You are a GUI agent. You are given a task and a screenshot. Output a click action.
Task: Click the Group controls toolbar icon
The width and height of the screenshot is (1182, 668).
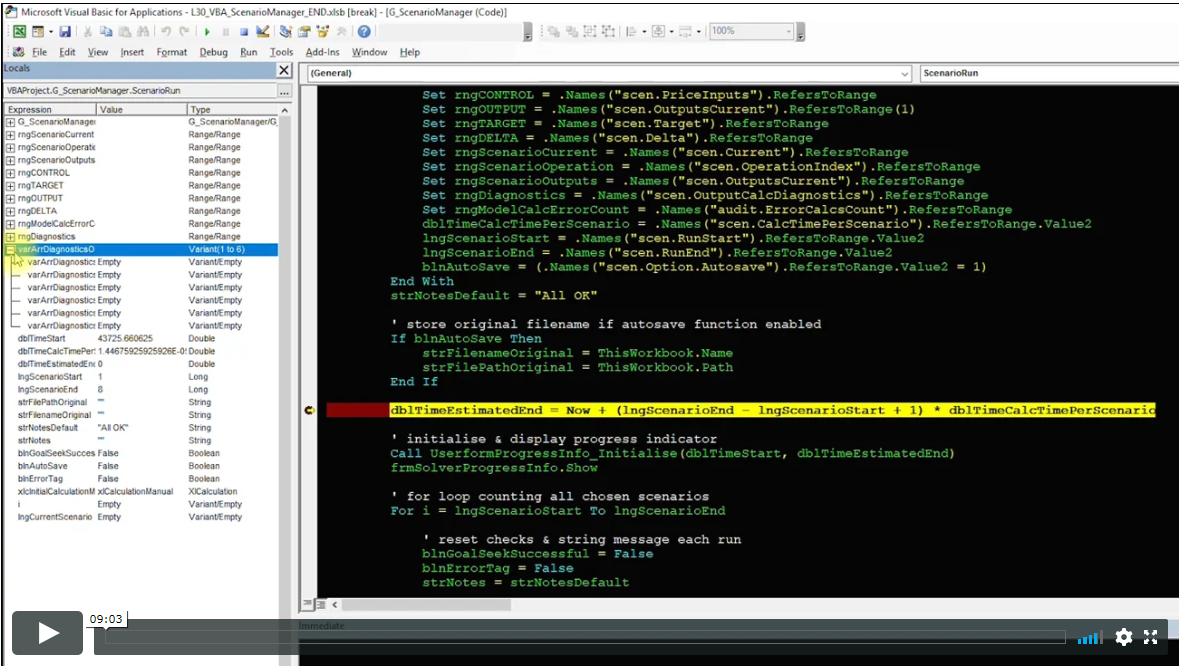(589, 31)
